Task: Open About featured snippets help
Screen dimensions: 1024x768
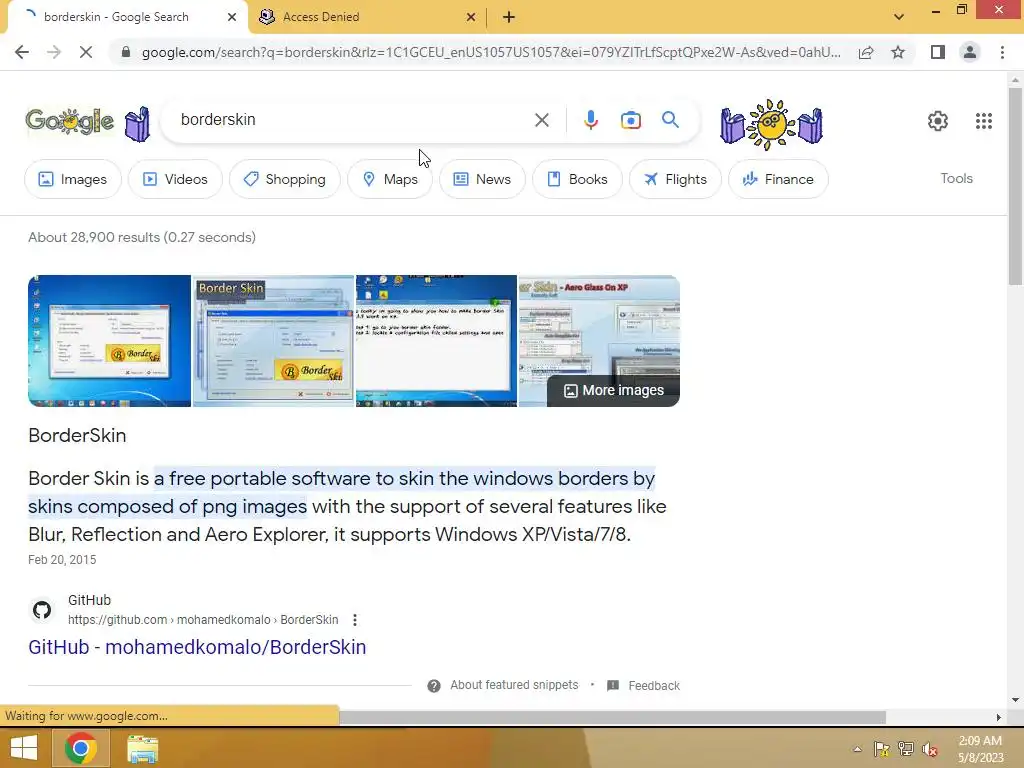Action: pos(434,686)
